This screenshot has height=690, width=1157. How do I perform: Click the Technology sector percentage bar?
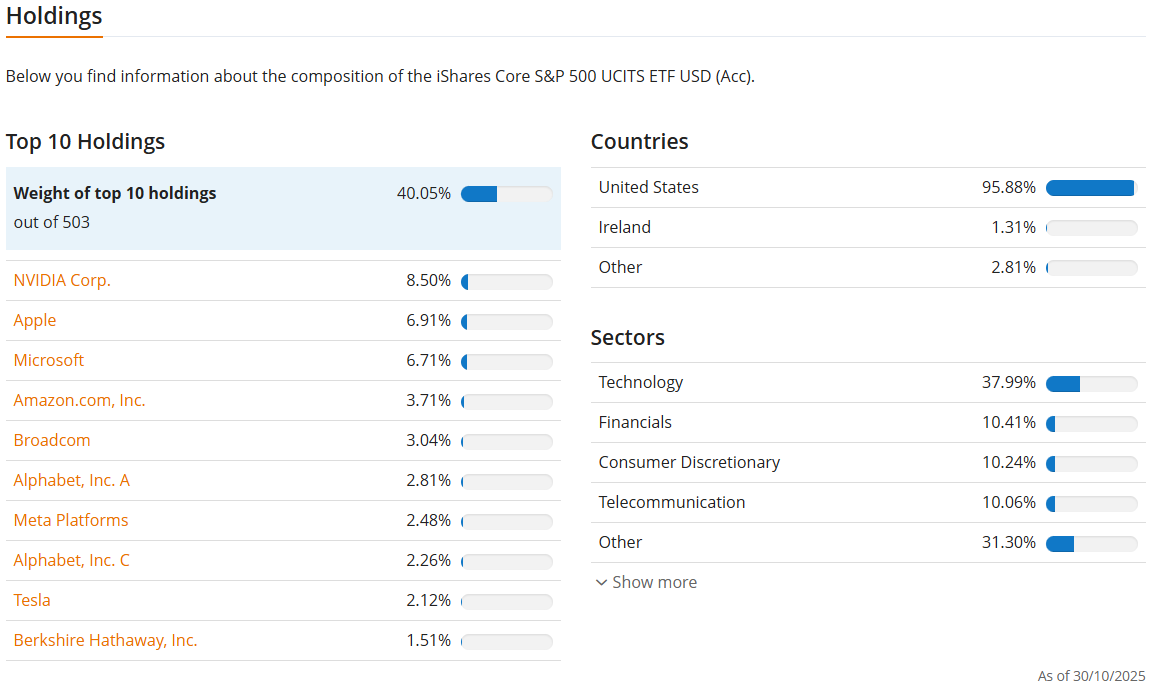coord(1092,383)
